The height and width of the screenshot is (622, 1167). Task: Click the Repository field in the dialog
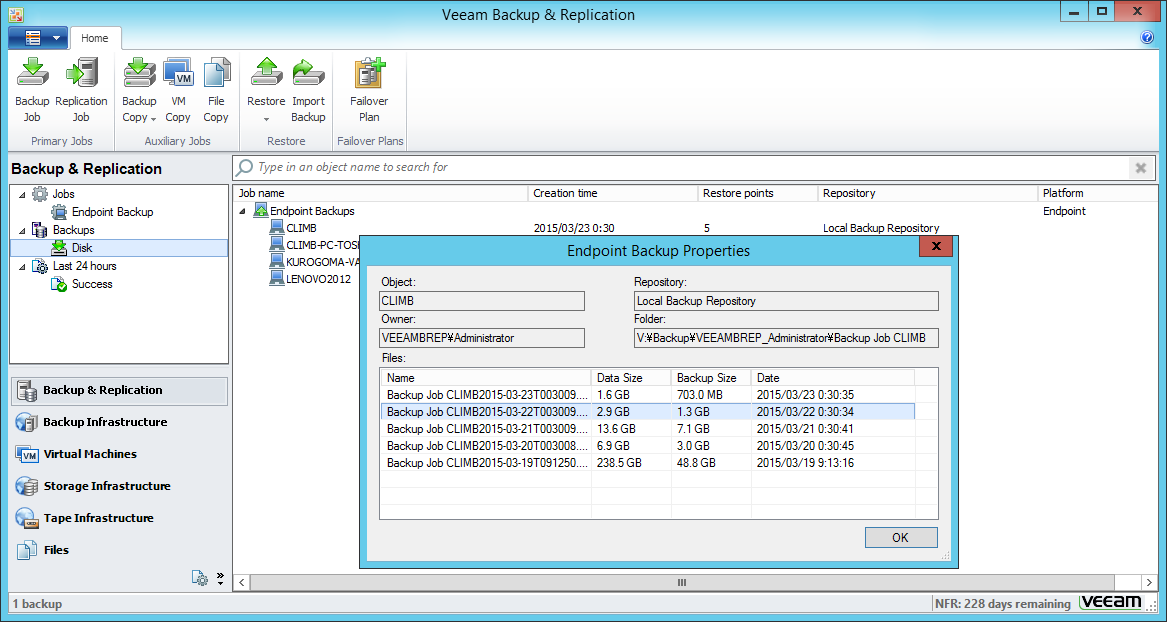[786, 301]
